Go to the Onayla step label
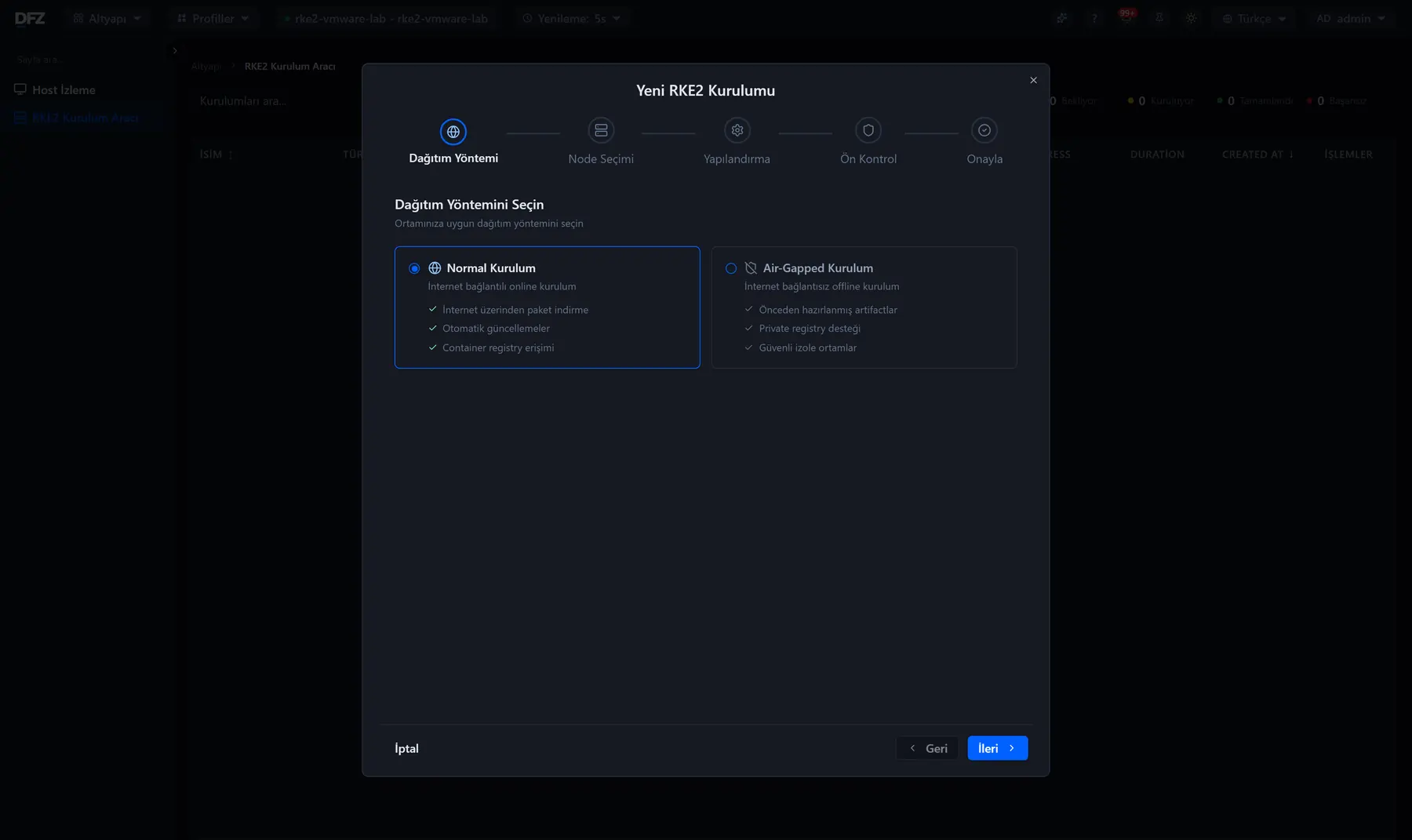This screenshot has width=1412, height=840. click(984, 159)
